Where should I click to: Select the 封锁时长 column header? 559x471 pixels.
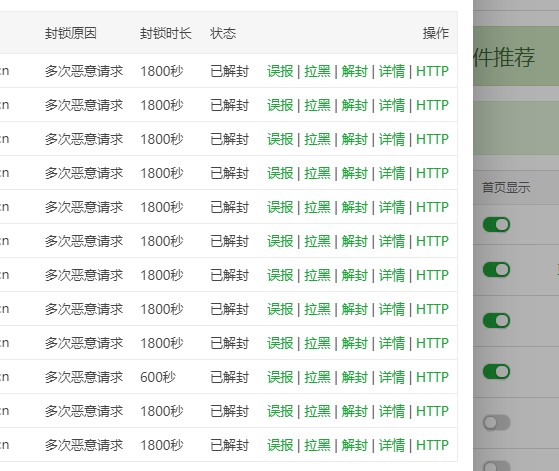coord(166,33)
